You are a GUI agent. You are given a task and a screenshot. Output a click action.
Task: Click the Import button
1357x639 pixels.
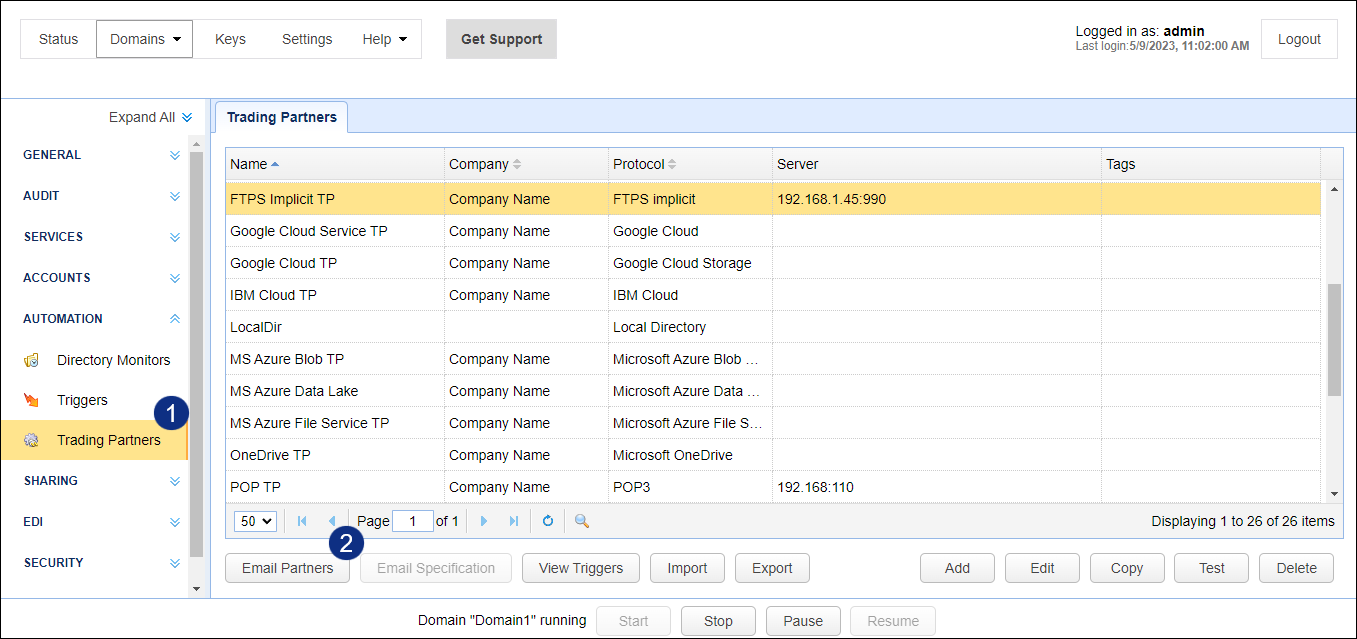[x=687, y=568]
